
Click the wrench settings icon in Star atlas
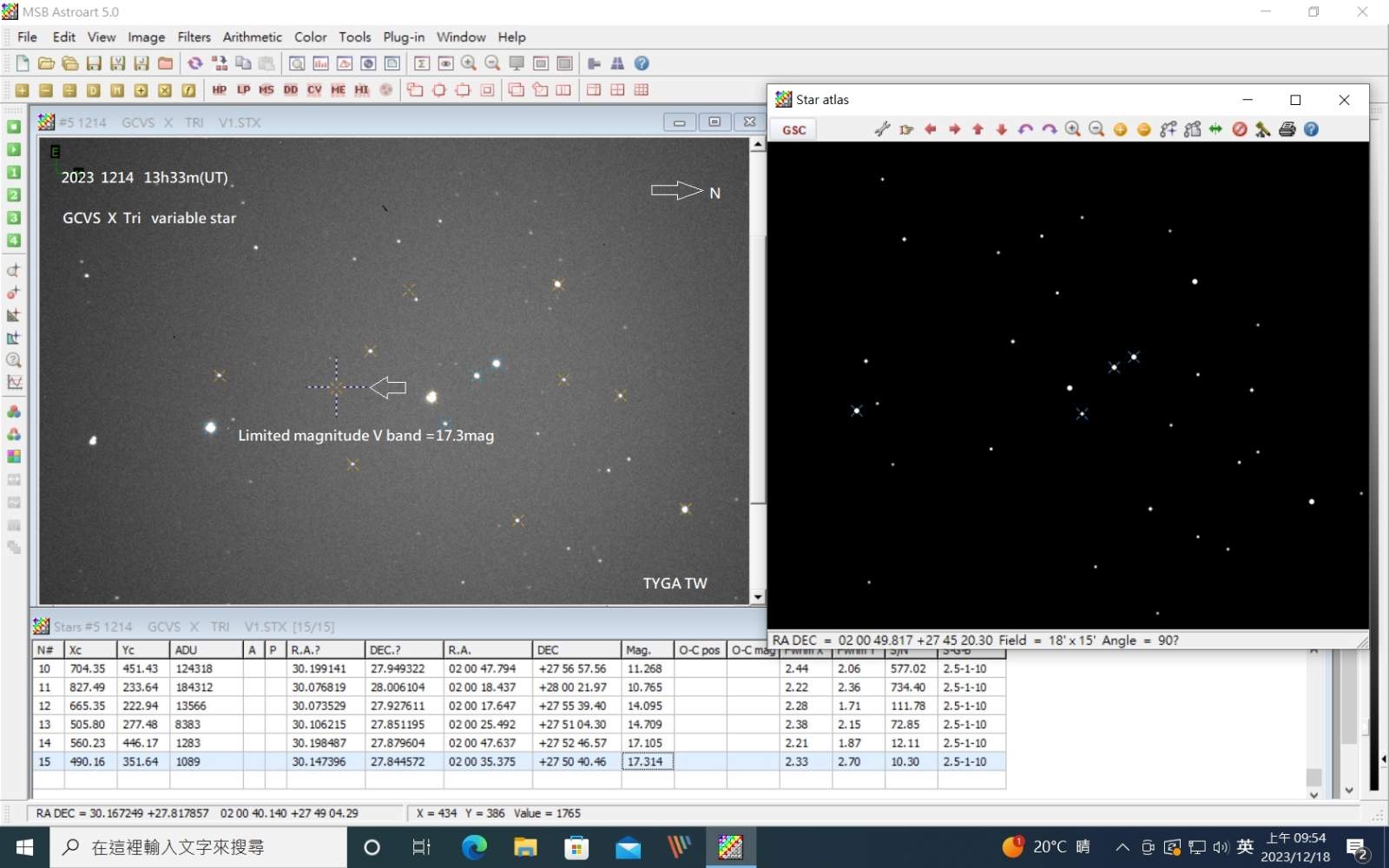click(x=882, y=129)
